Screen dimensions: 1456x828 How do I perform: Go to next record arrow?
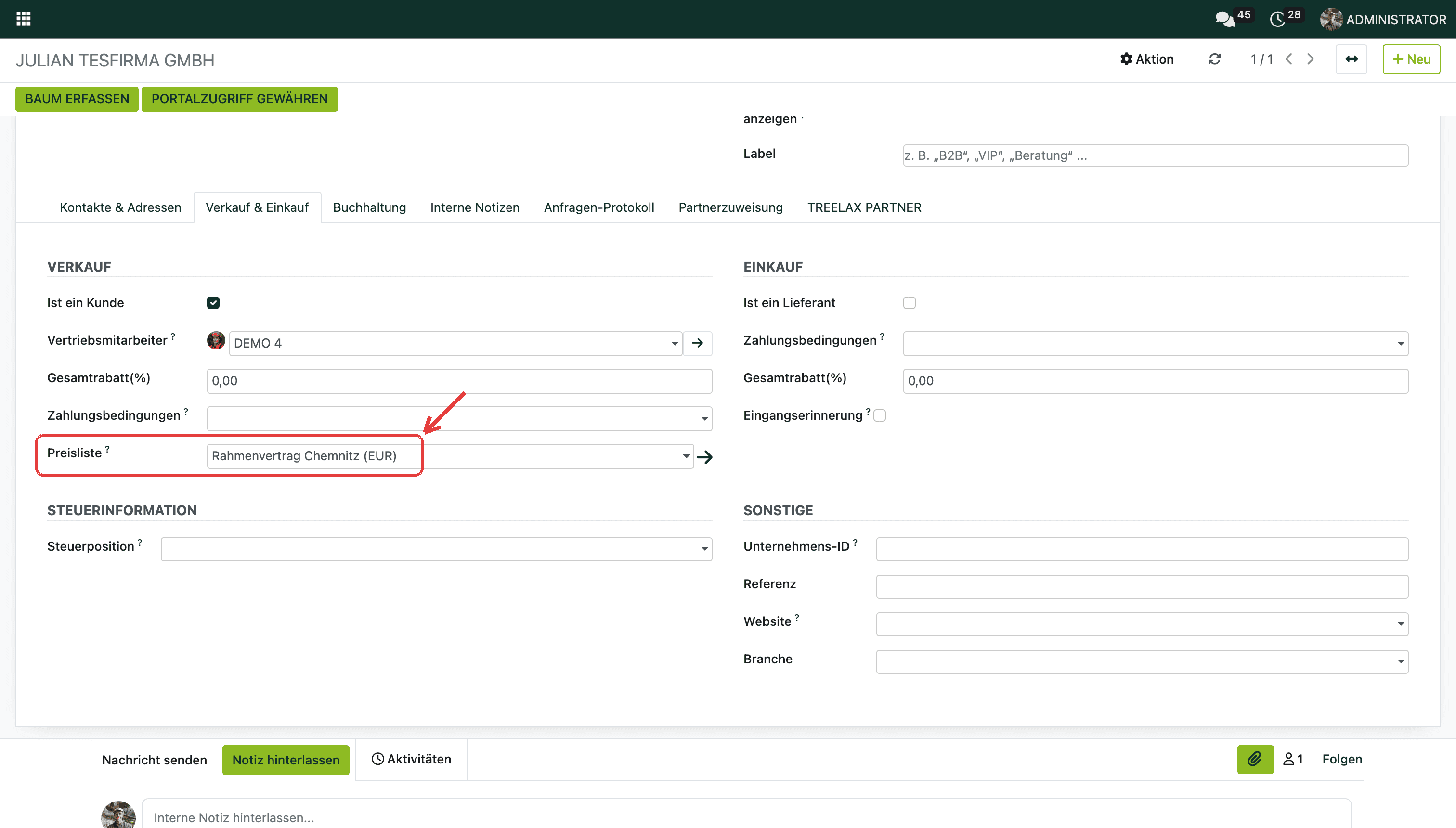point(1311,59)
